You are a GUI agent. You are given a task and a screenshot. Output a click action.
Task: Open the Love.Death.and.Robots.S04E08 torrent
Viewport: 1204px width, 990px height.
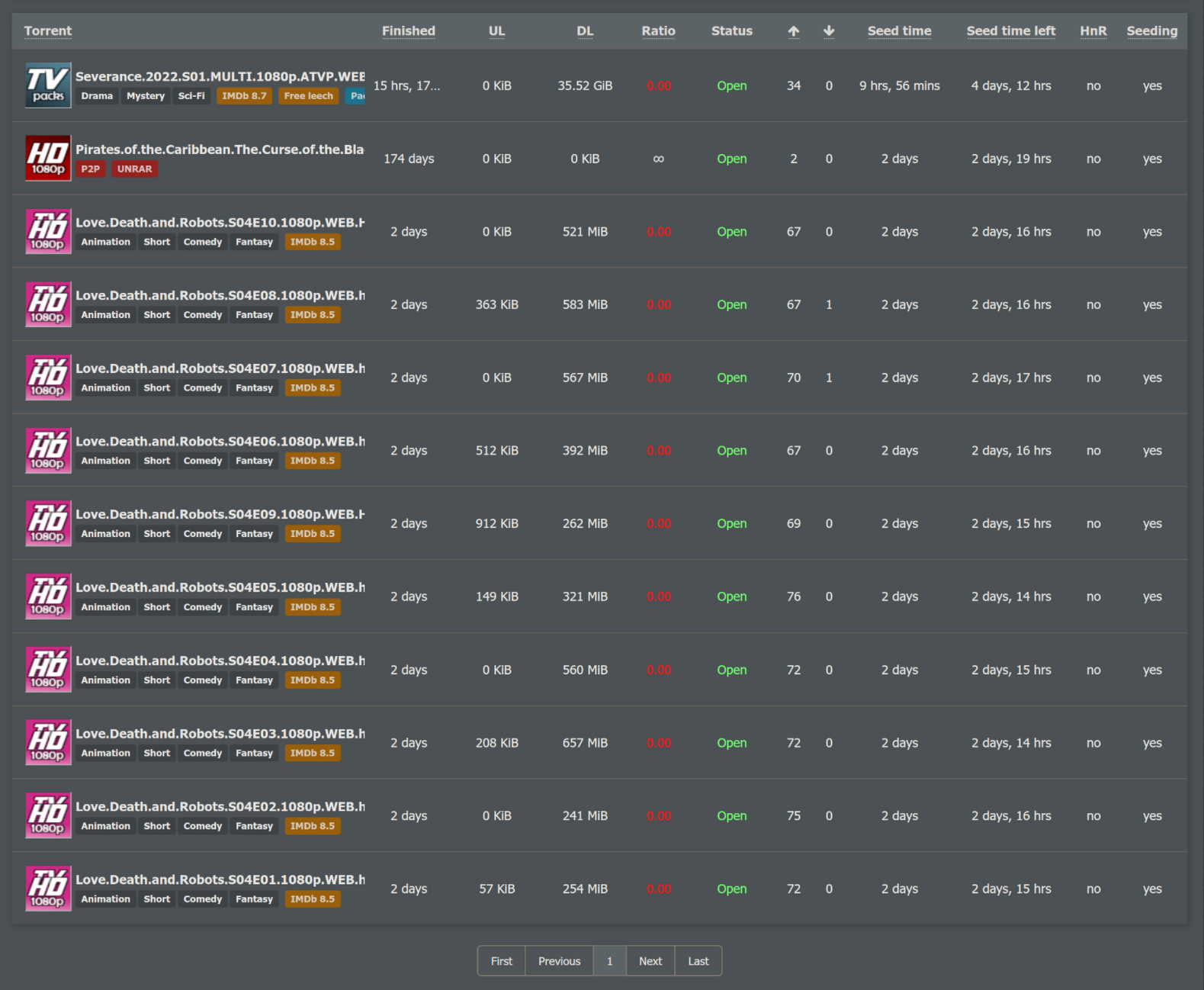220,295
